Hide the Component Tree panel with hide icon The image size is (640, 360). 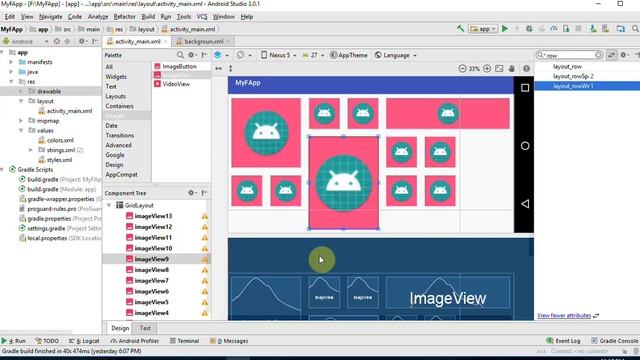(204, 193)
